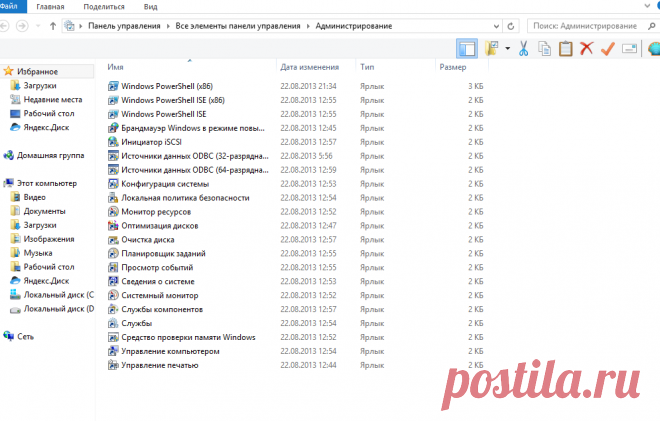The width and height of the screenshot is (660, 421).
Task: Select Изображения folder in sidebar
Action: coord(49,239)
